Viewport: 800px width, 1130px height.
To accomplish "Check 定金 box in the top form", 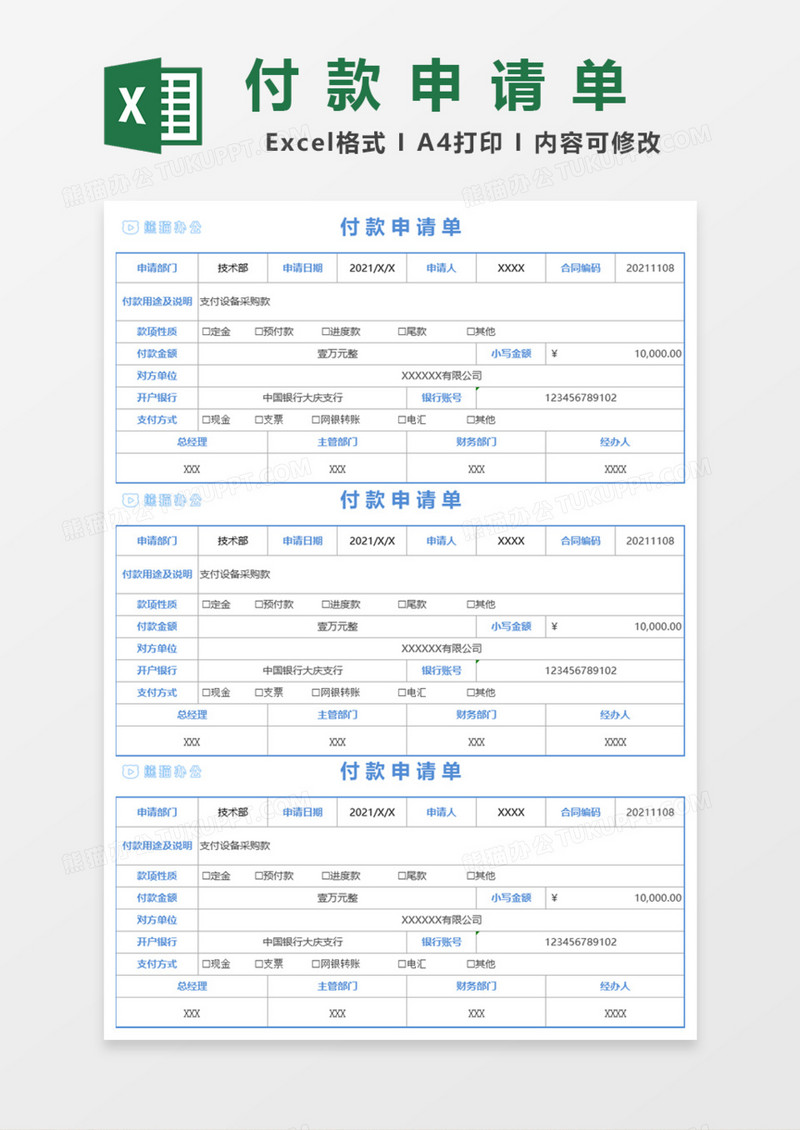I will (206, 332).
